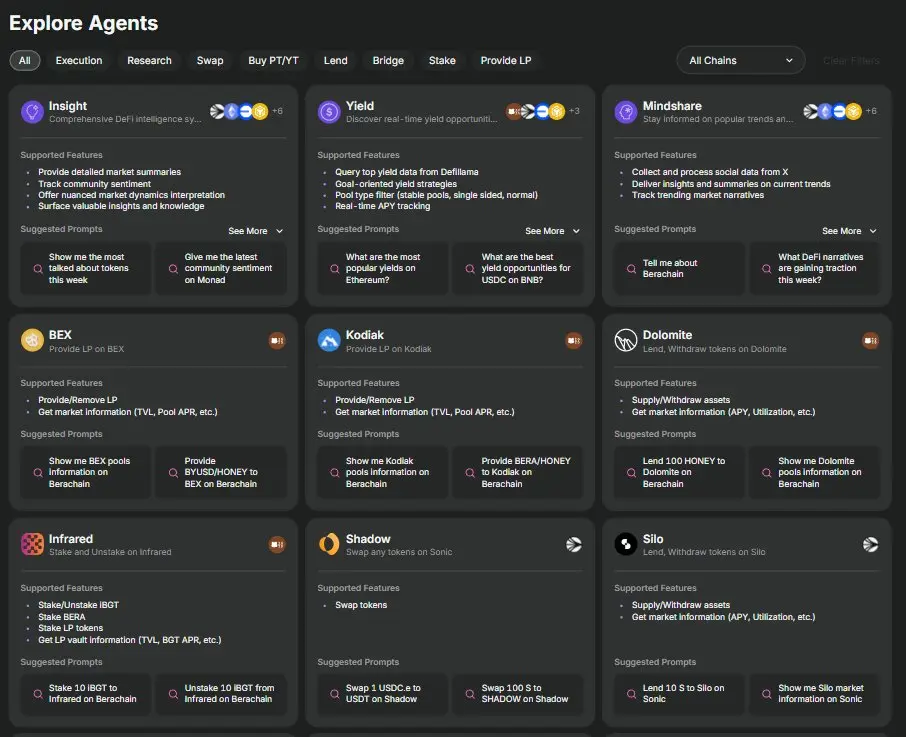The height and width of the screenshot is (737, 906).
Task: Expand See More on Yield card
Action: [552, 231]
